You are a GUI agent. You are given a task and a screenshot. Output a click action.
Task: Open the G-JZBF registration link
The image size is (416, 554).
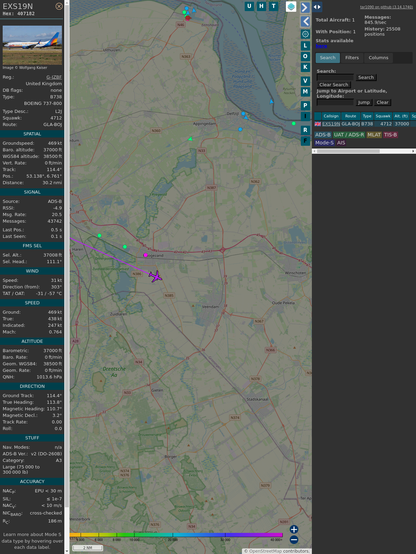54,77
